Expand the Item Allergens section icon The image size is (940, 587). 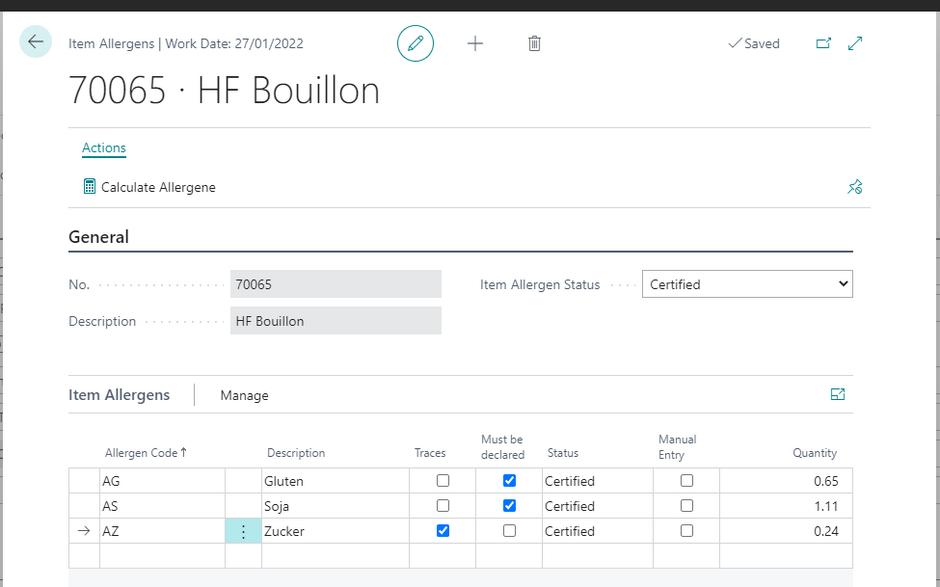[838, 395]
